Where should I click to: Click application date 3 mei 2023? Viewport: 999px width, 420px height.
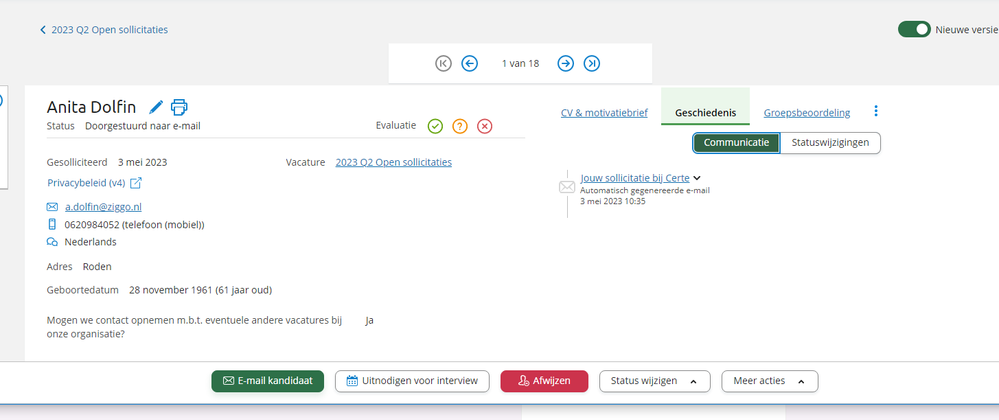[142, 162]
